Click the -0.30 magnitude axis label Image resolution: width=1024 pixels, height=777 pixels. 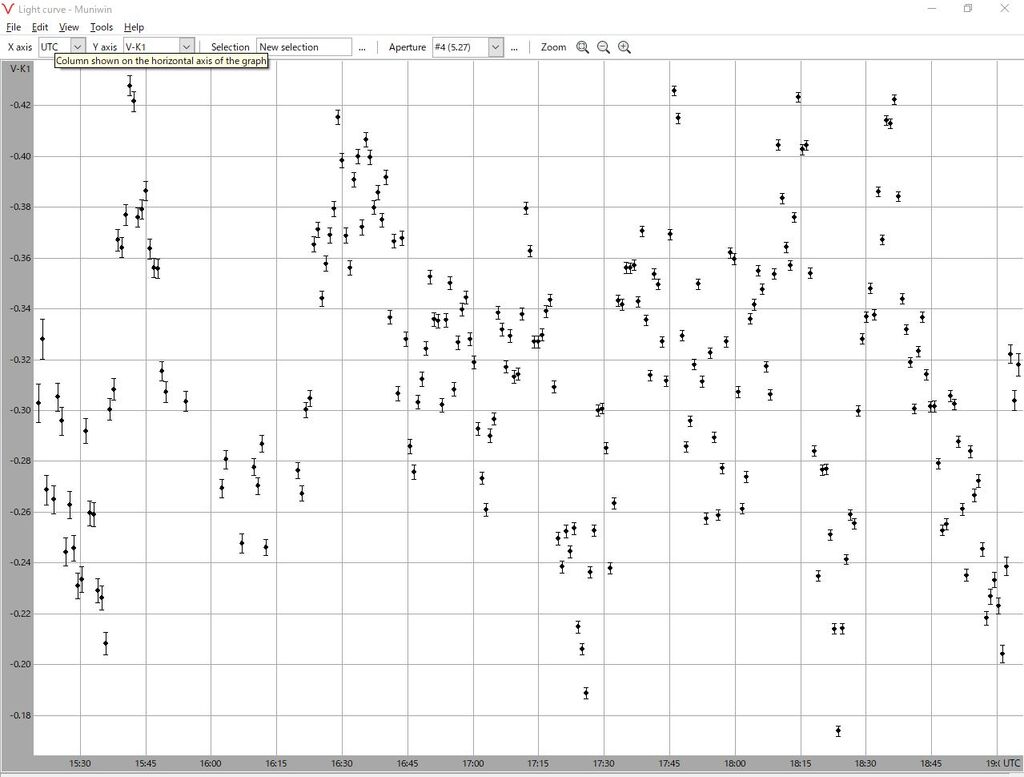(x=20, y=410)
